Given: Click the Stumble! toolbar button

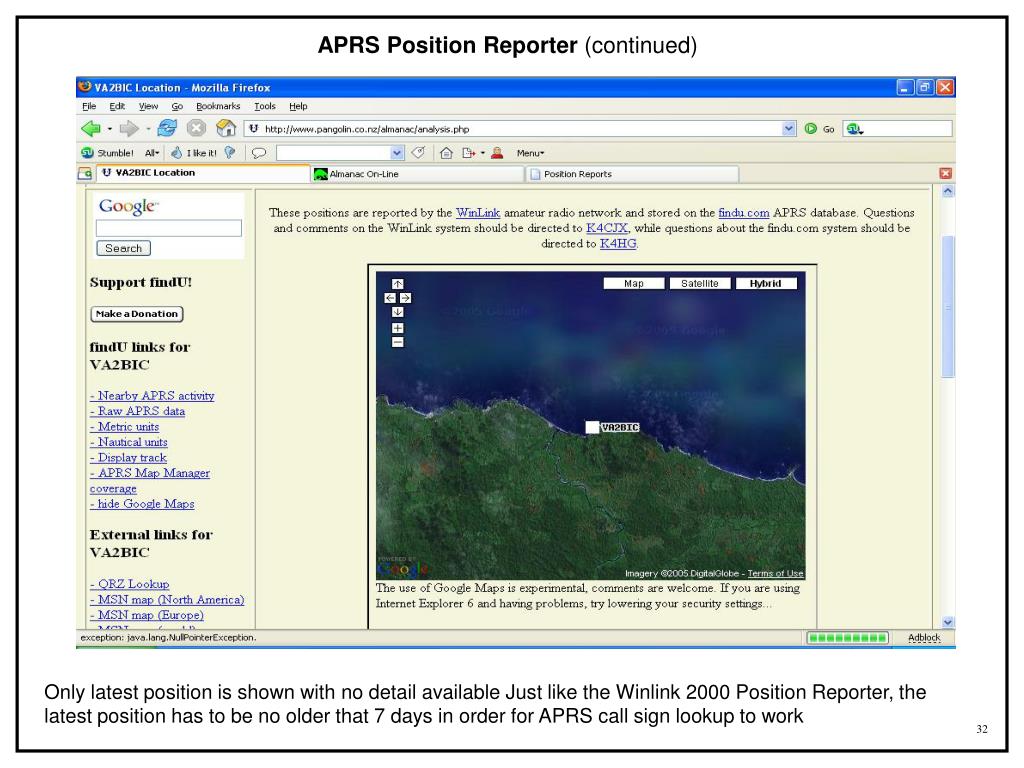Looking at the screenshot, I should (108, 153).
